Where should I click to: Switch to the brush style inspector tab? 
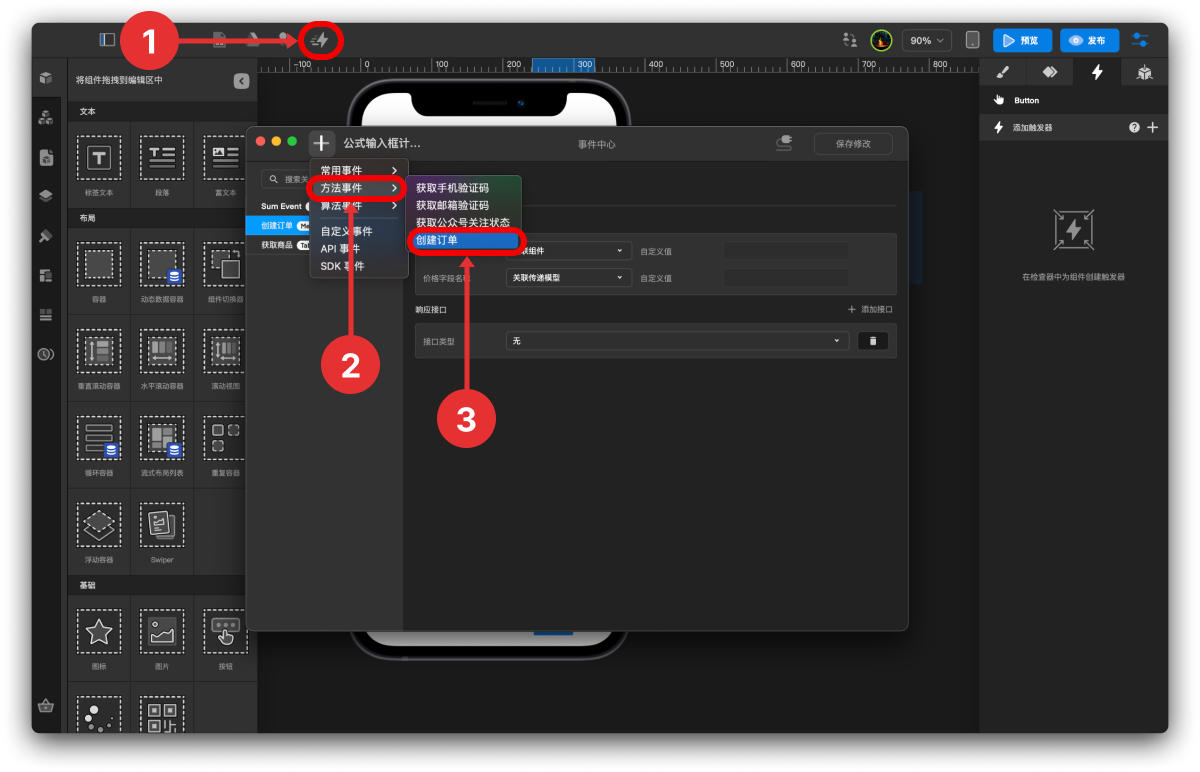click(x=1003, y=72)
